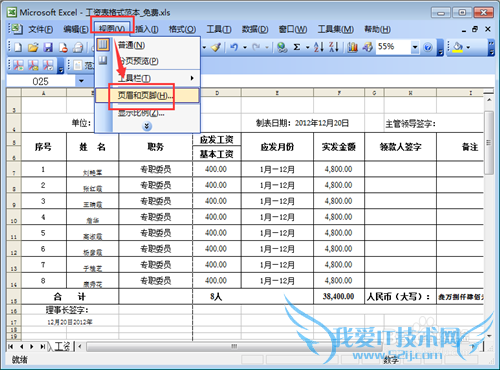Open the Fill Color dropdown arrow
This screenshot has width=500, height=370.
click(x=468, y=48)
